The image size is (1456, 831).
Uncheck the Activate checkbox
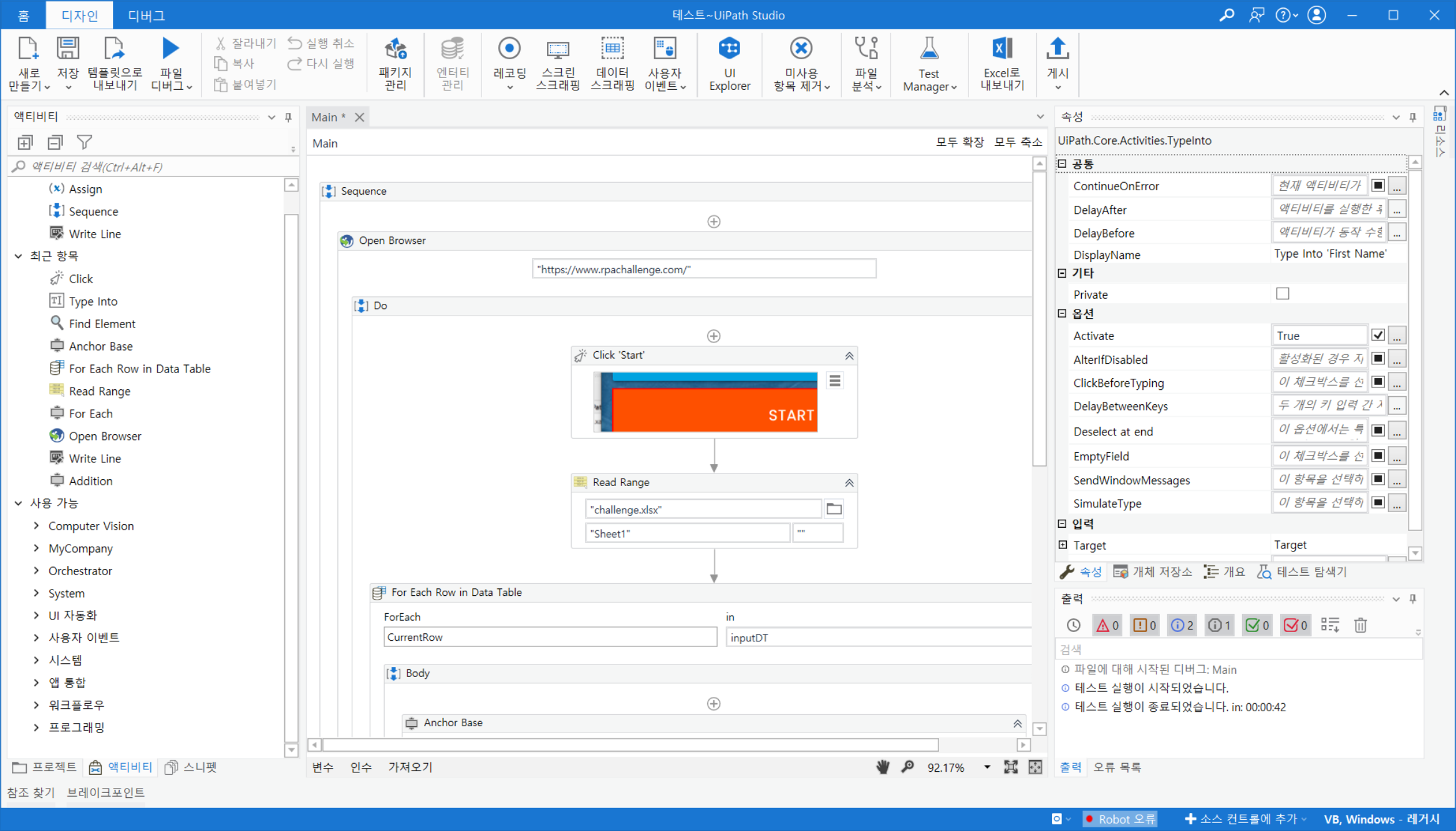(1378, 336)
